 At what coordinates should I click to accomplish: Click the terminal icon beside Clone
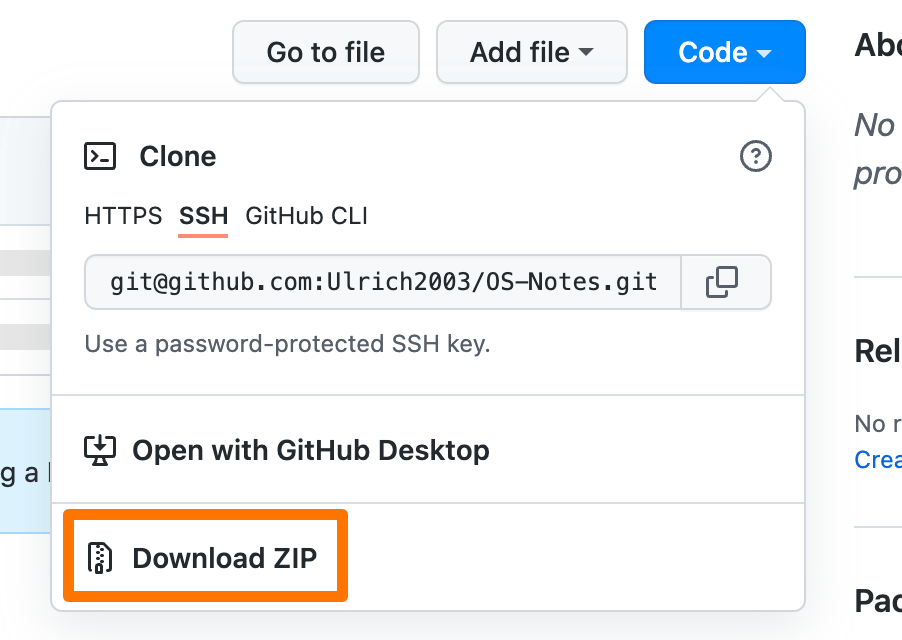[x=100, y=156]
